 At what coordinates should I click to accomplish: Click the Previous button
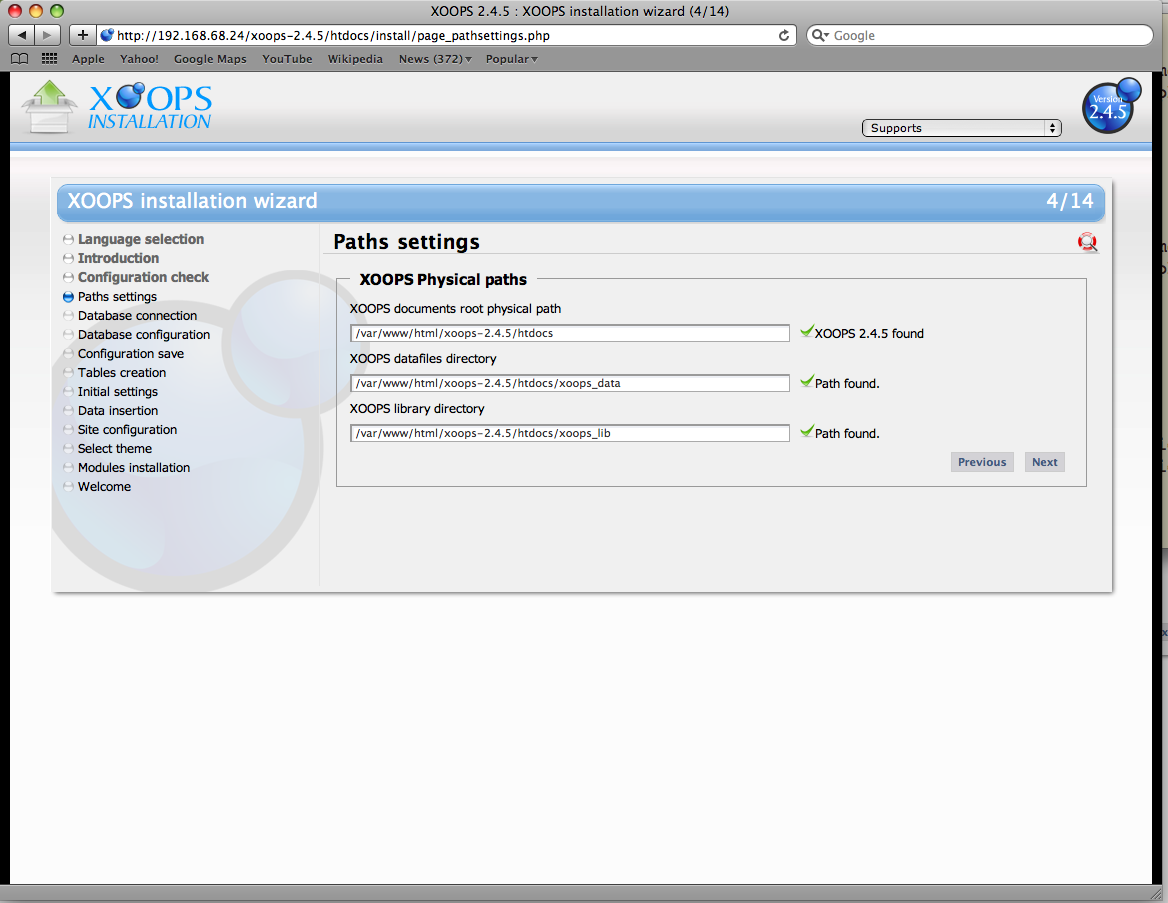982,461
